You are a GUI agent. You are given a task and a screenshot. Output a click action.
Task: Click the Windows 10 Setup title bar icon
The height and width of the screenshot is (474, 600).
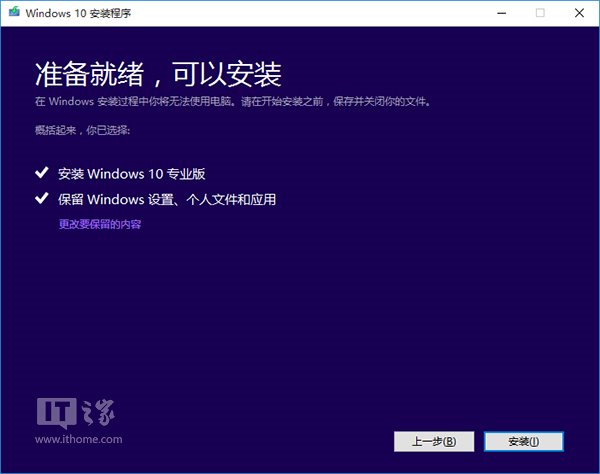pos(12,13)
